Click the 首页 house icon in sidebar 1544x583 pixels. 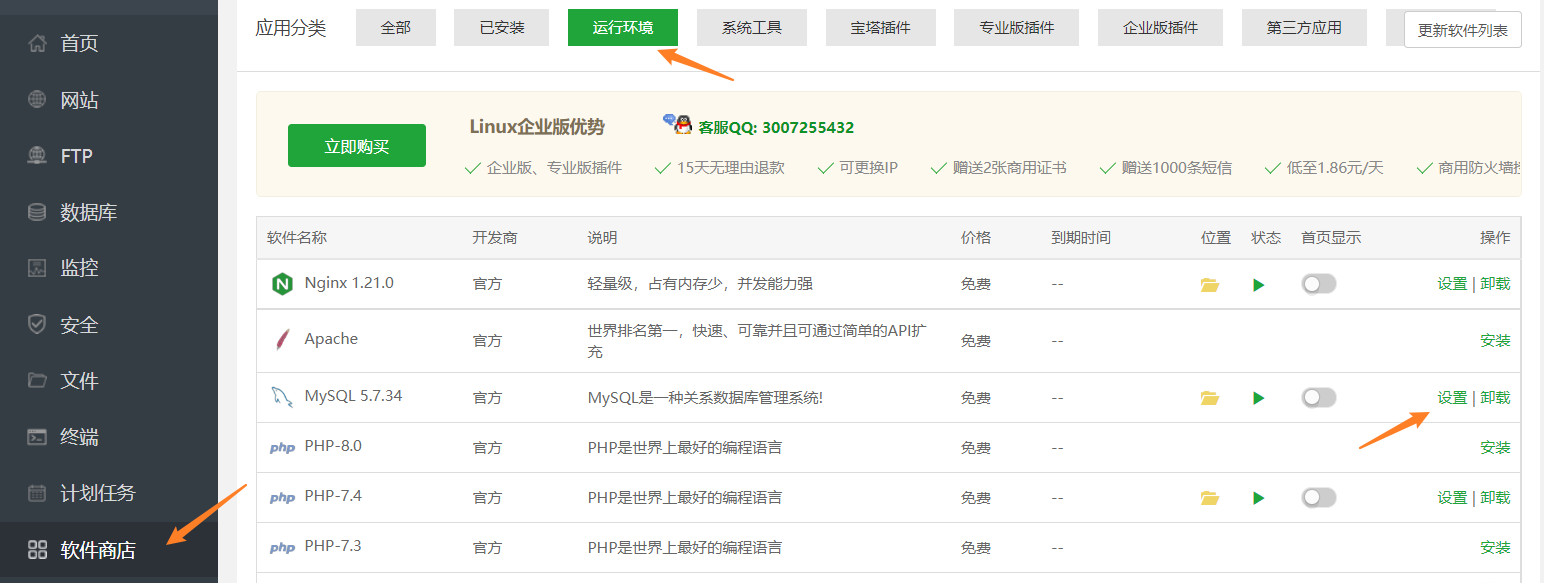37,43
